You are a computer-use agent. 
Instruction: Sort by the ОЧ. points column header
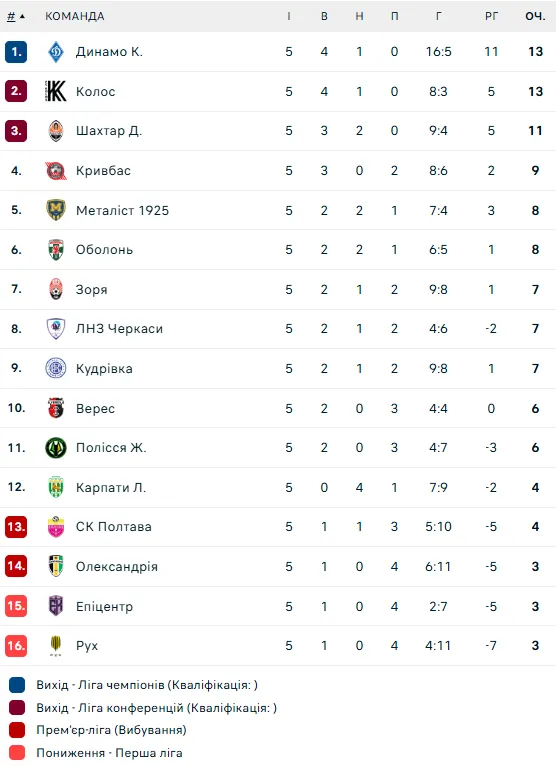pyautogui.click(x=535, y=16)
